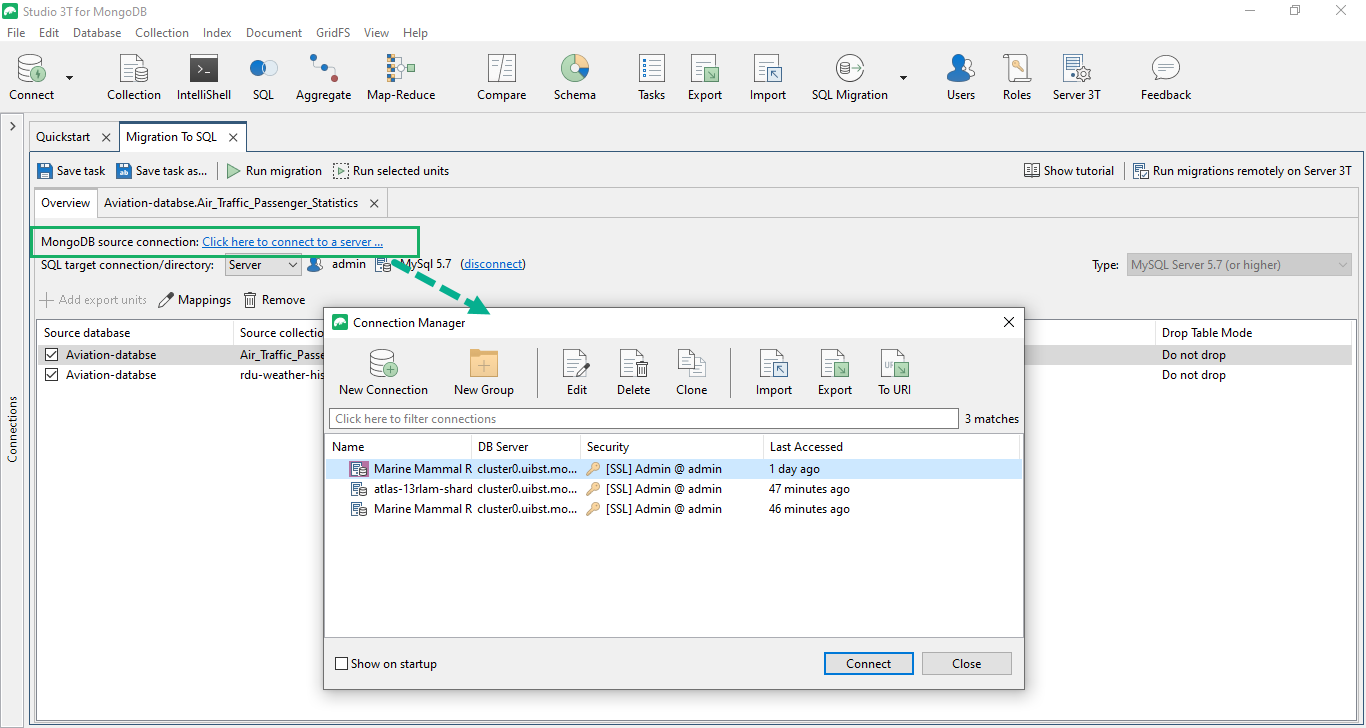The height and width of the screenshot is (728, 1366).
Task: Expand the SQL Migration dropdown arrow
Action: pos(903,78)
